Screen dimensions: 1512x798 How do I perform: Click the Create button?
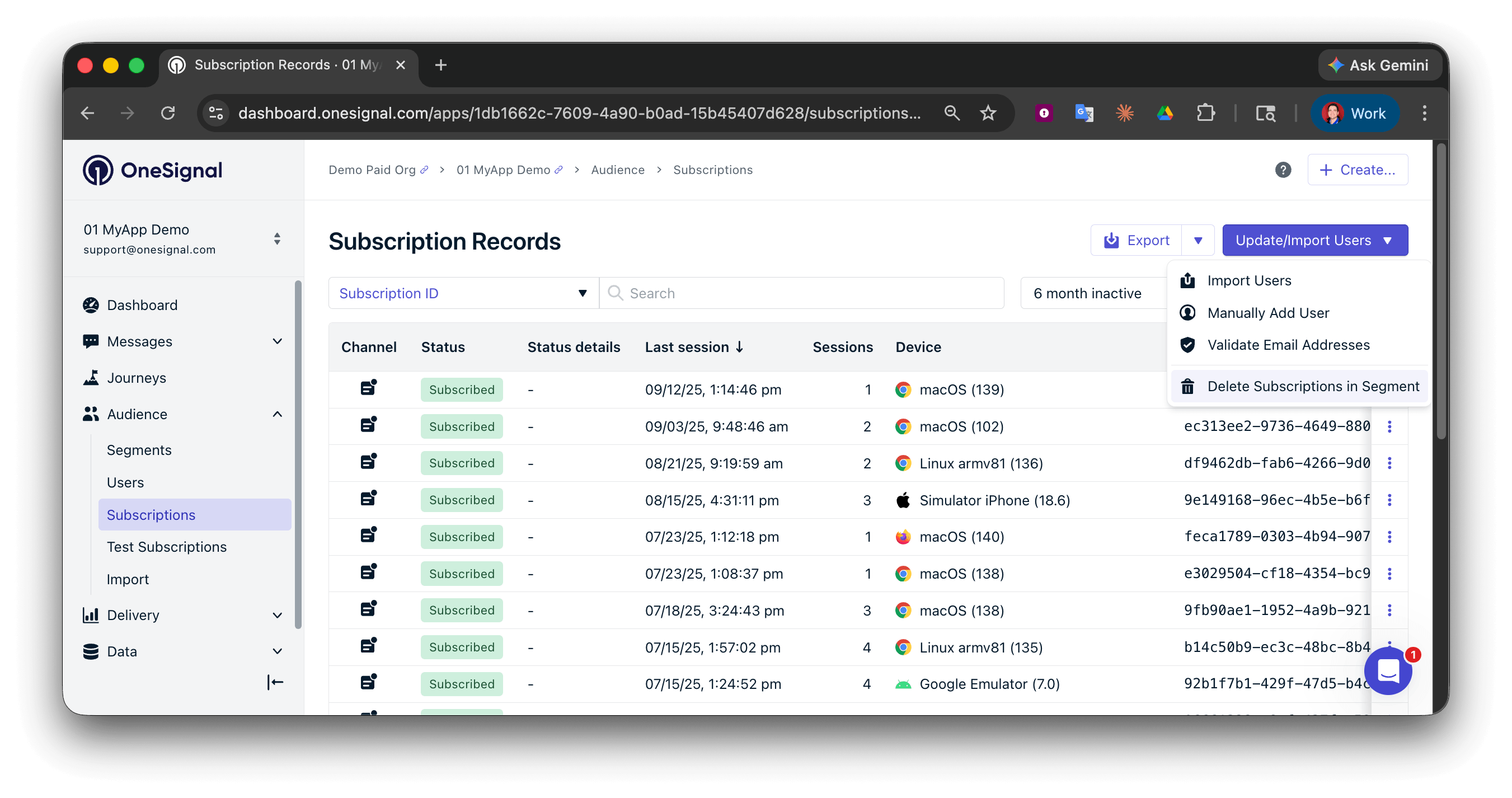tap(1357, 170)
